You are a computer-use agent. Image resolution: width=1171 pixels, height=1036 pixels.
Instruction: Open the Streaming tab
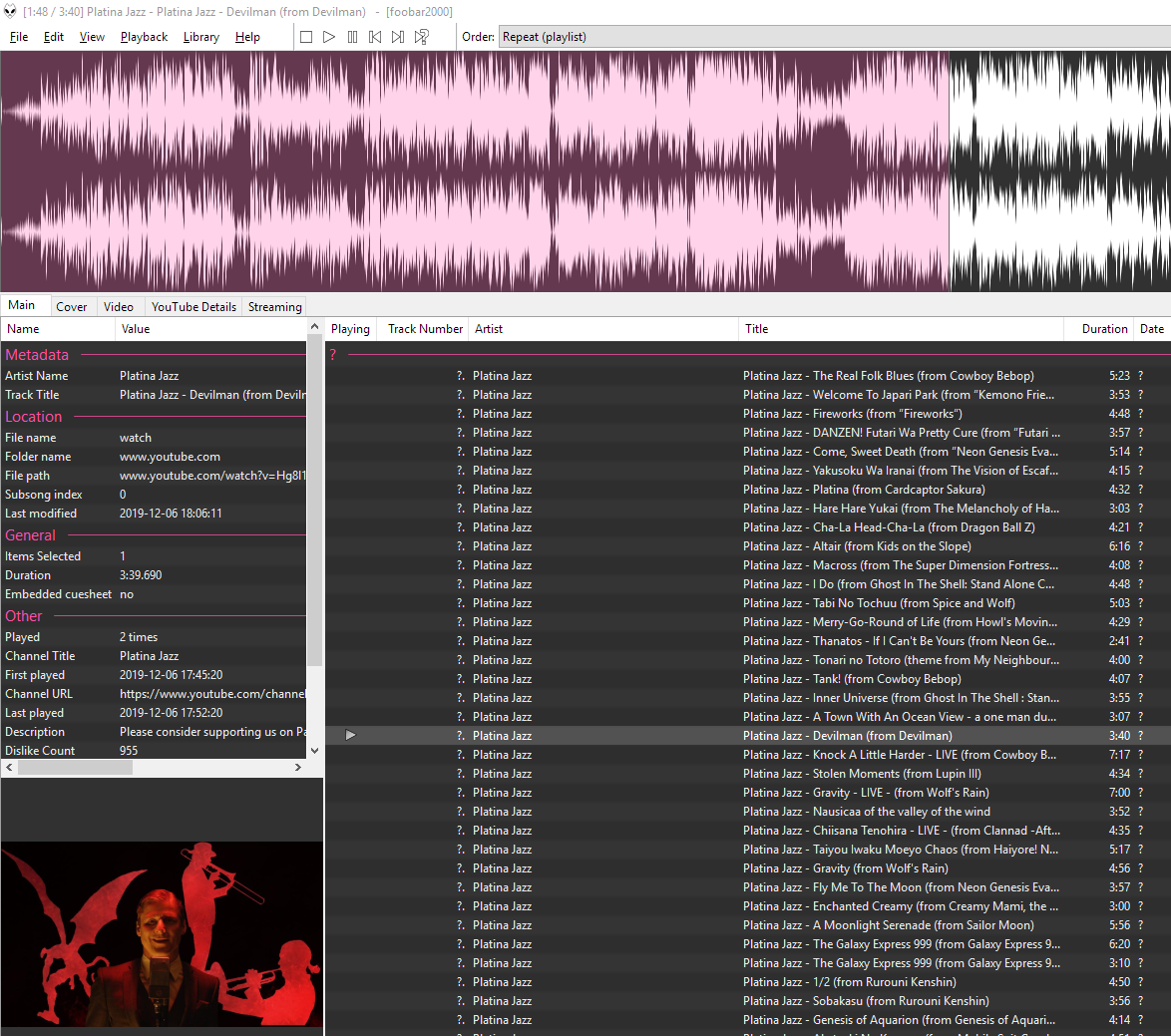(x=275, y=307)
